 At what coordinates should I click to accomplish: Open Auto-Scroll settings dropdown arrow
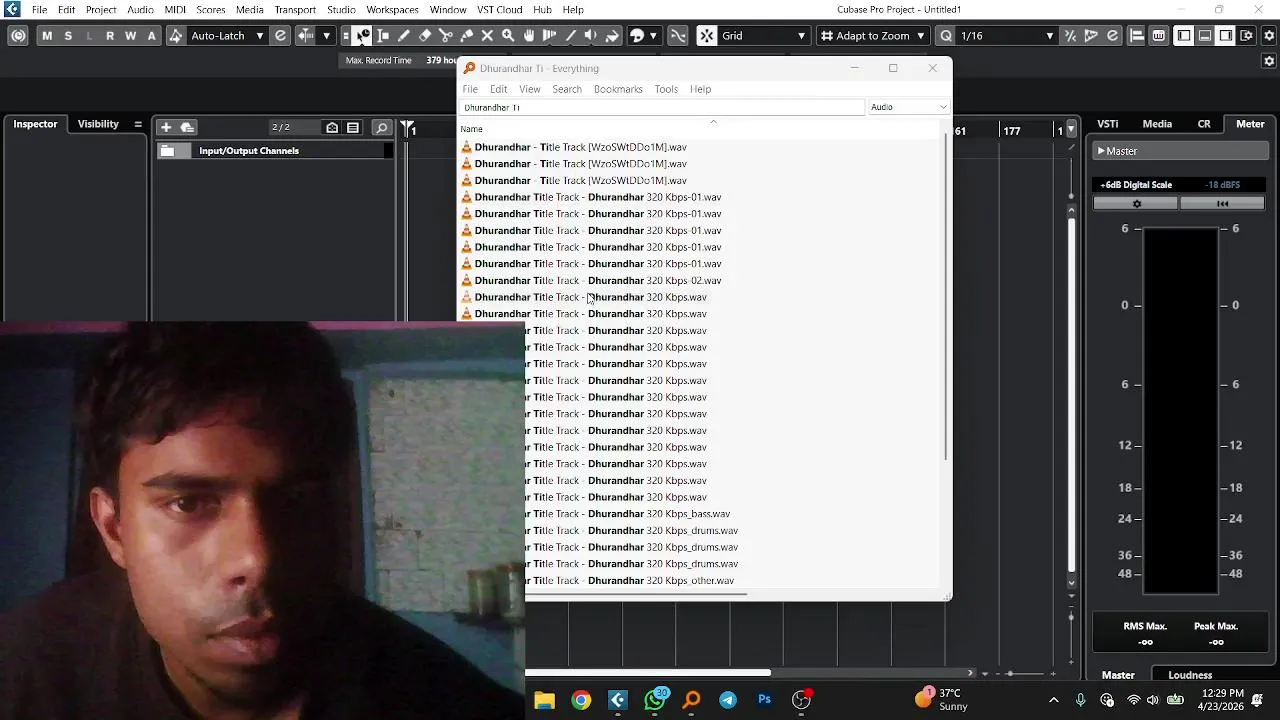tap(326, 35)
